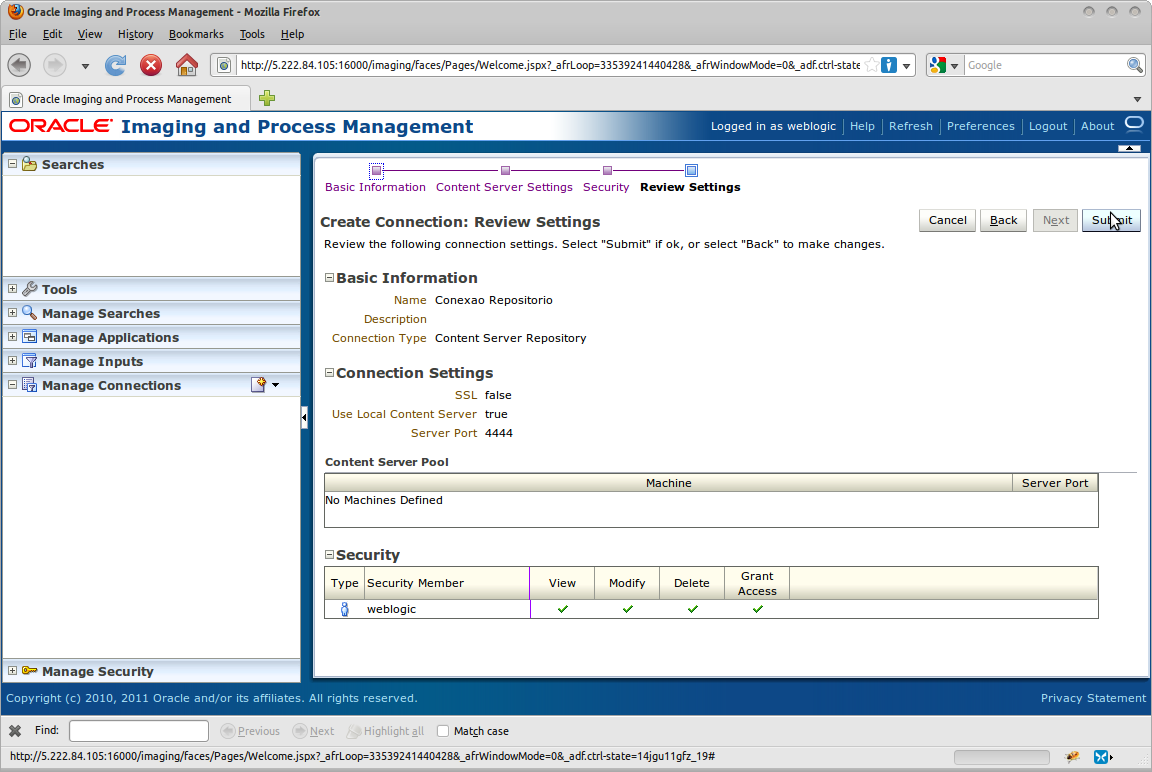The height and width of the screenshot is (772, 1152).
Task: Click the weblogic user type icon
Action: click(345, 609)
